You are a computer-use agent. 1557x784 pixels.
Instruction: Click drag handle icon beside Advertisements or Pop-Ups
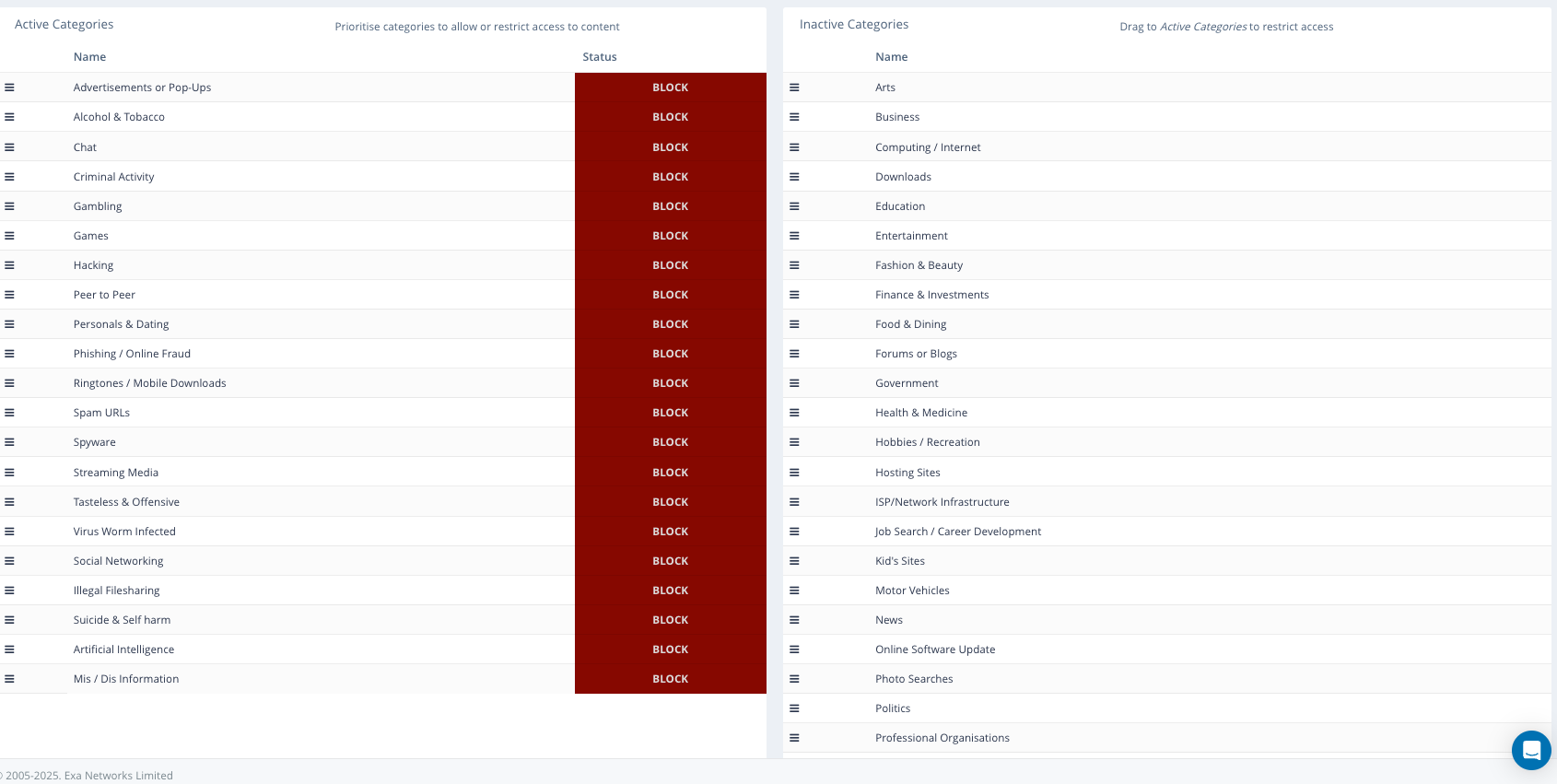(x=9, y=88)
